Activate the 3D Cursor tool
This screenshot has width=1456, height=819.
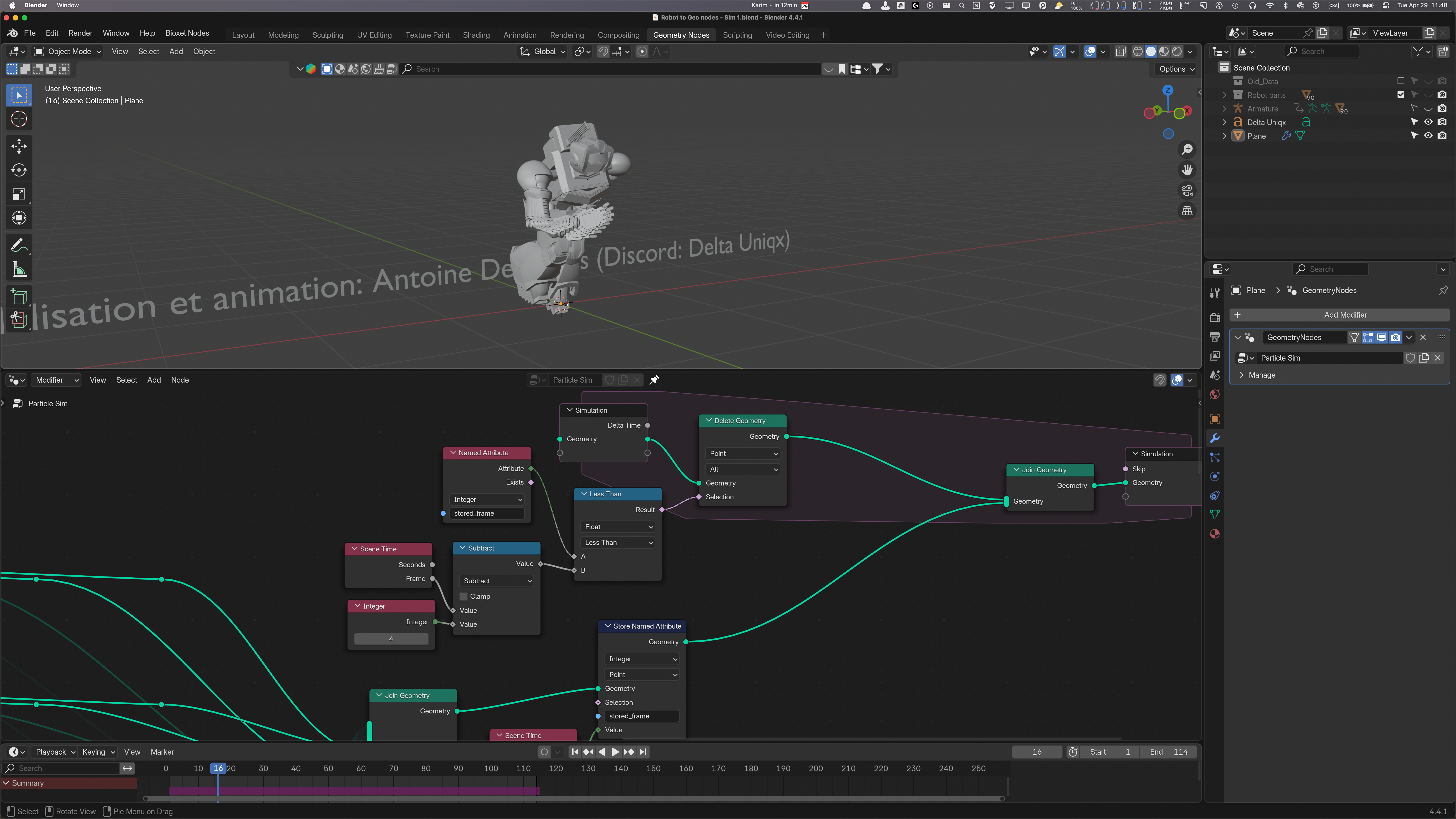pyautogui.click(x=19, y=119)
